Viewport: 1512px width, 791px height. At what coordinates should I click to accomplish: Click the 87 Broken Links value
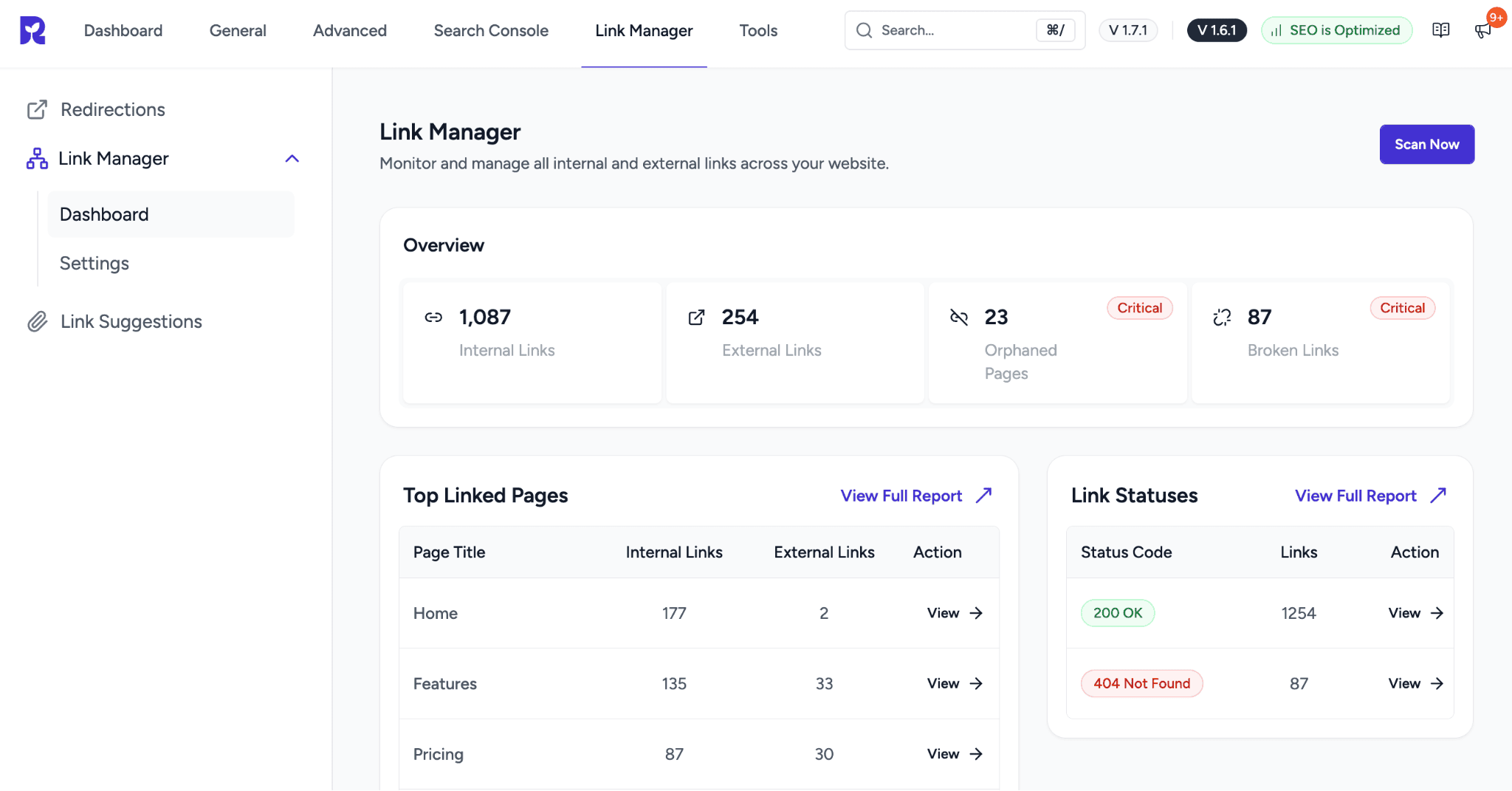click(1260, 317)
